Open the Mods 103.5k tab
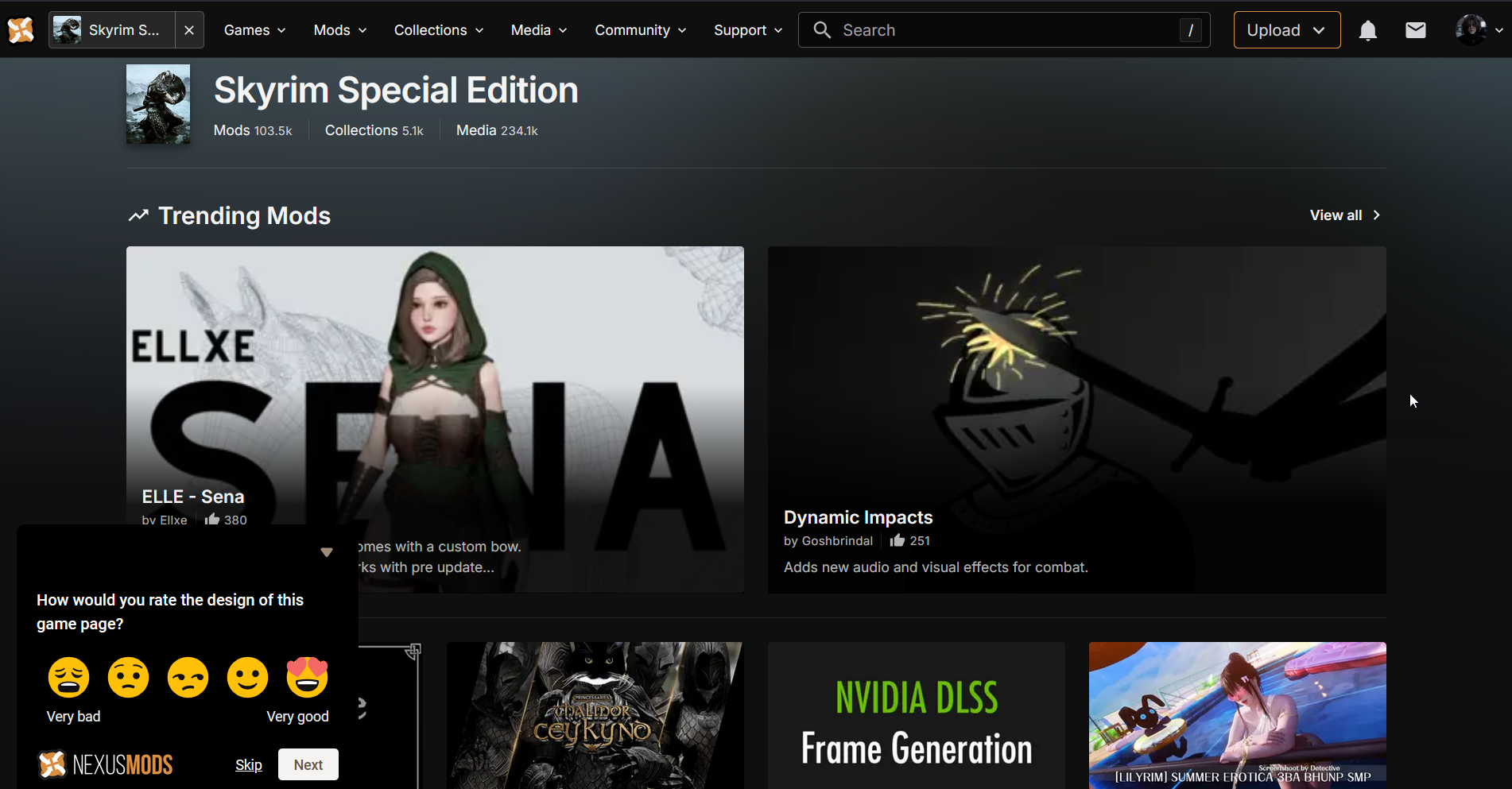1512x789 pixels. click(x=253, y=130)
